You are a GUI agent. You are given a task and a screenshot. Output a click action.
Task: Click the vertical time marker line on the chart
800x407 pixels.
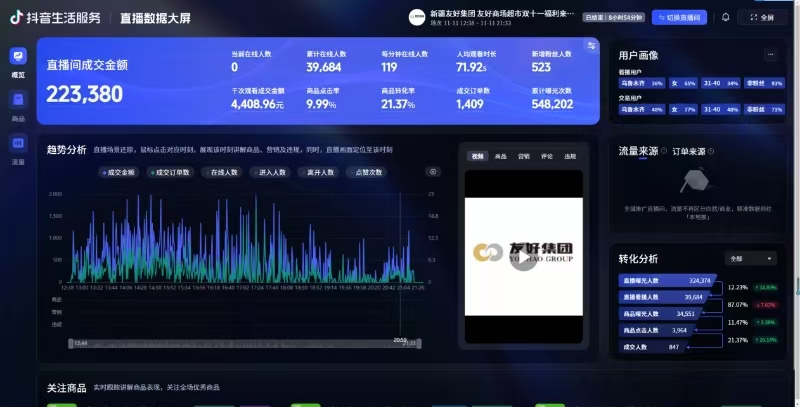coord(400,263)
